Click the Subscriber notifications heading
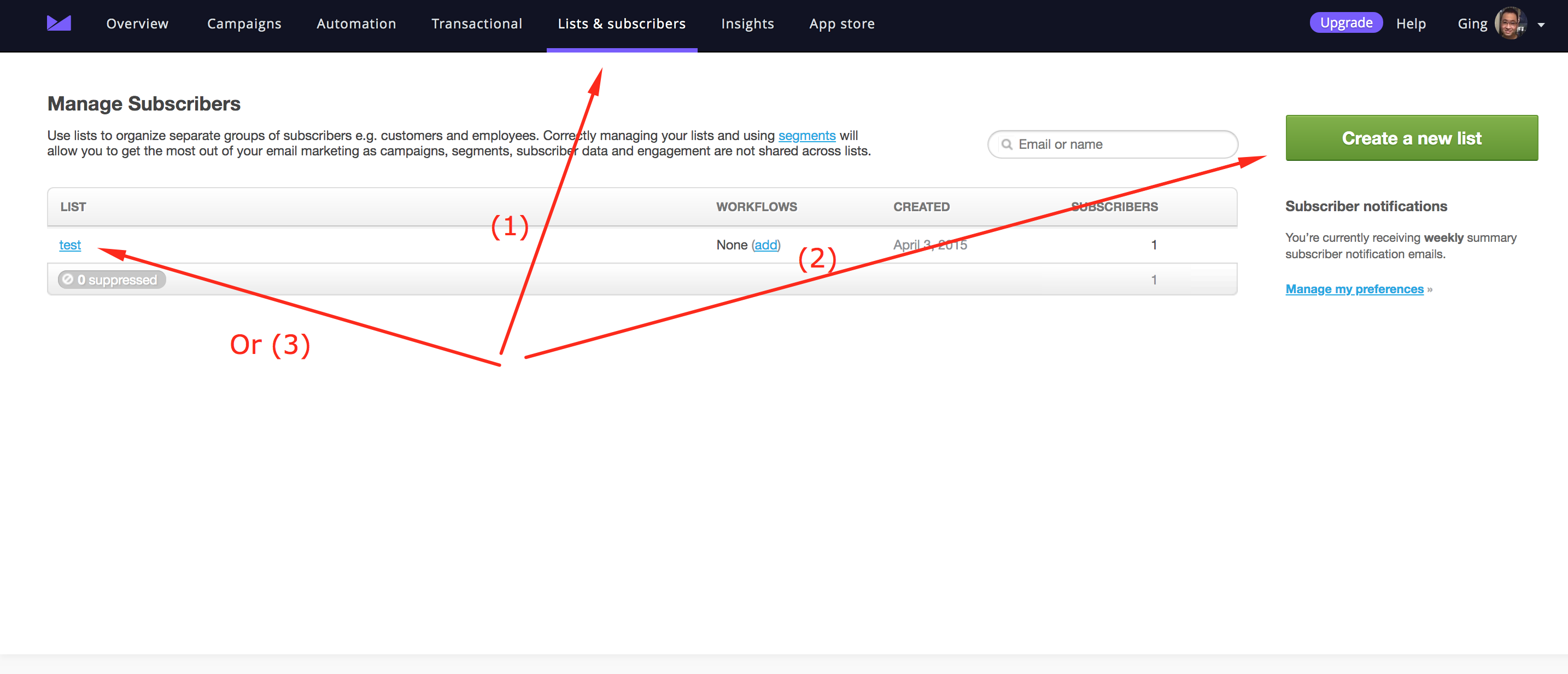The height and width of the screenshot is (674, 1568). coord(1366,206)
